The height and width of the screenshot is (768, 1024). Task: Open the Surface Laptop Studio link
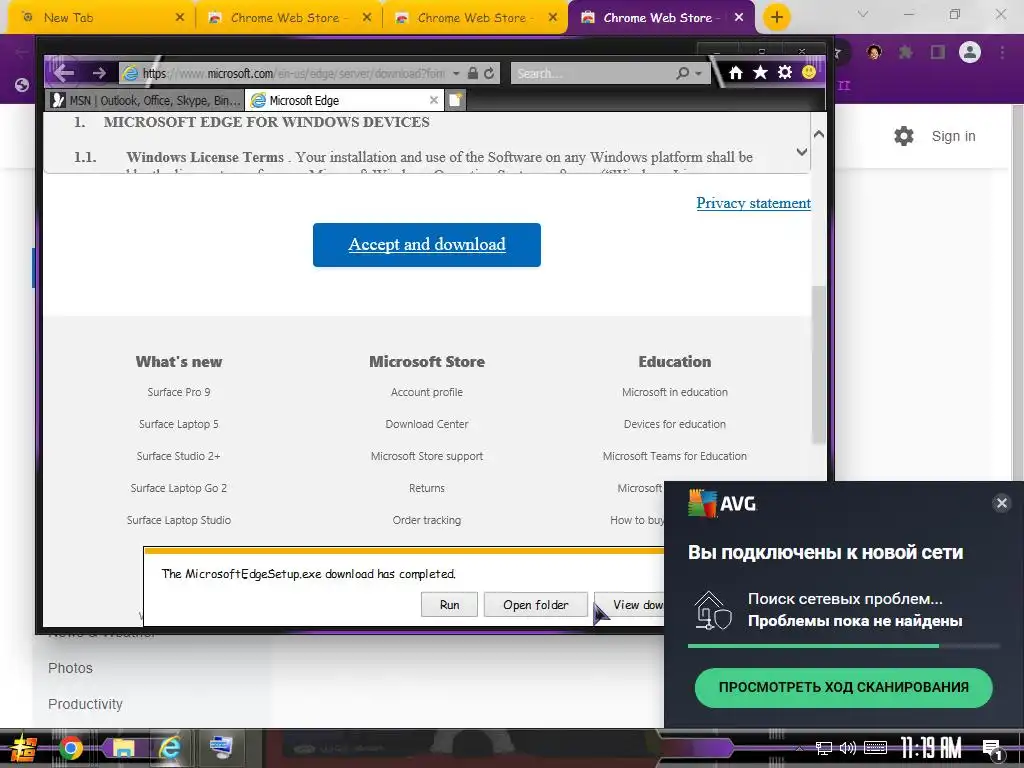point(178,520)
